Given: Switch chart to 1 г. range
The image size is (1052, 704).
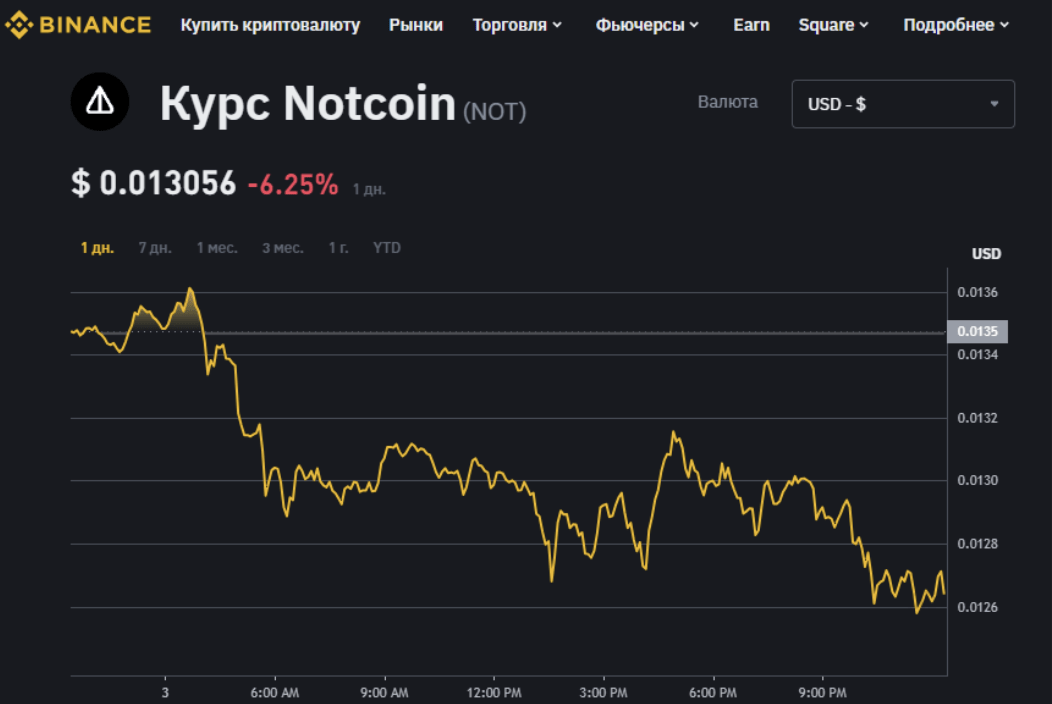Looking at the screenshot, I should click(338, 248).
